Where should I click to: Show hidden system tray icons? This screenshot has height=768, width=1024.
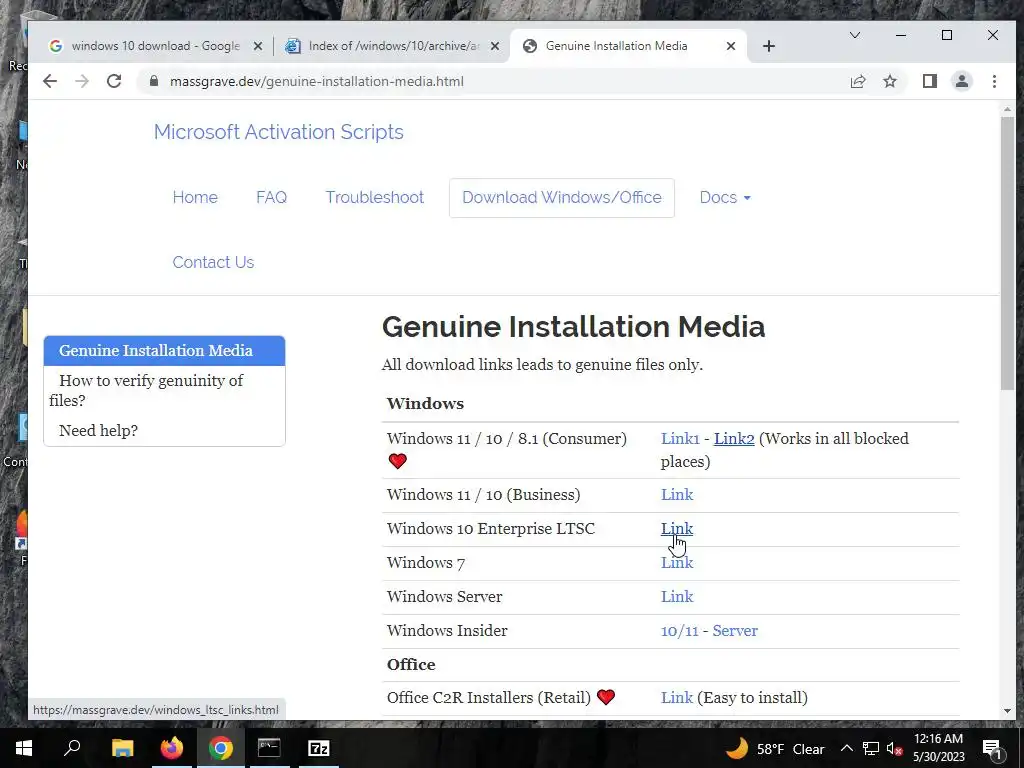point(846,748)
